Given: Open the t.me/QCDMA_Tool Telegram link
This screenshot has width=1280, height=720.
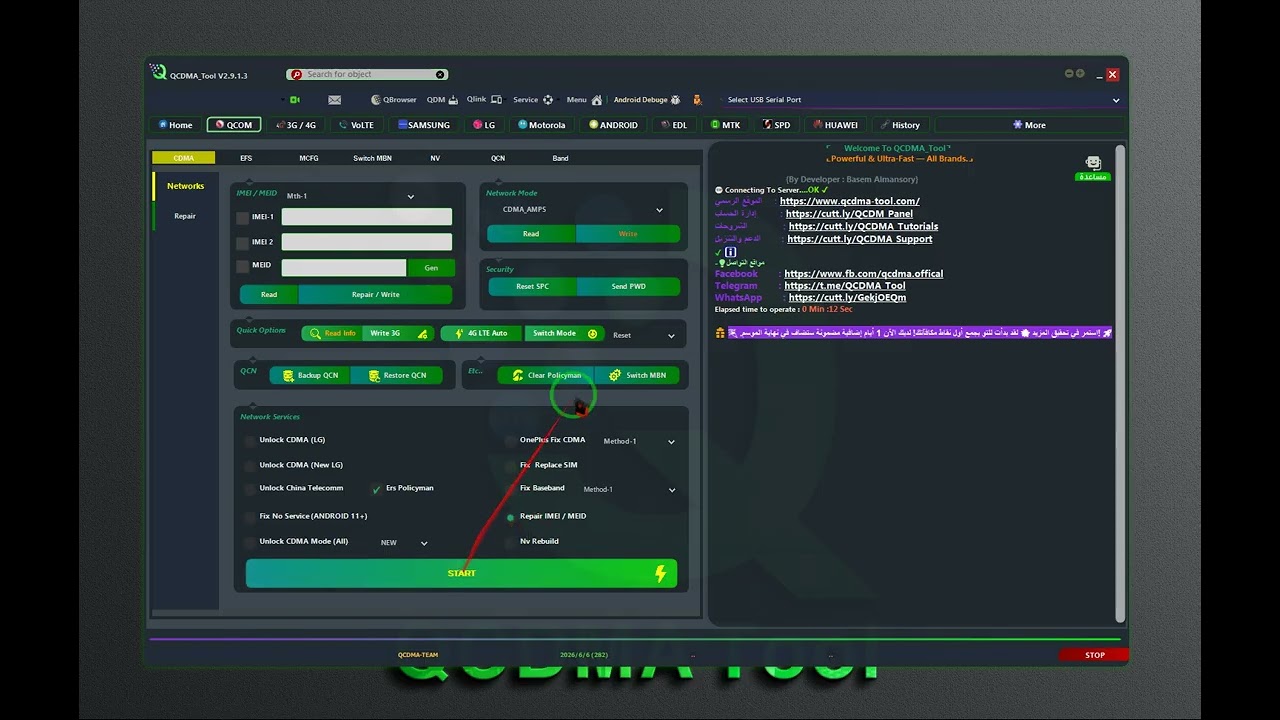Looking at the screenshot, I should coord(845,286).
